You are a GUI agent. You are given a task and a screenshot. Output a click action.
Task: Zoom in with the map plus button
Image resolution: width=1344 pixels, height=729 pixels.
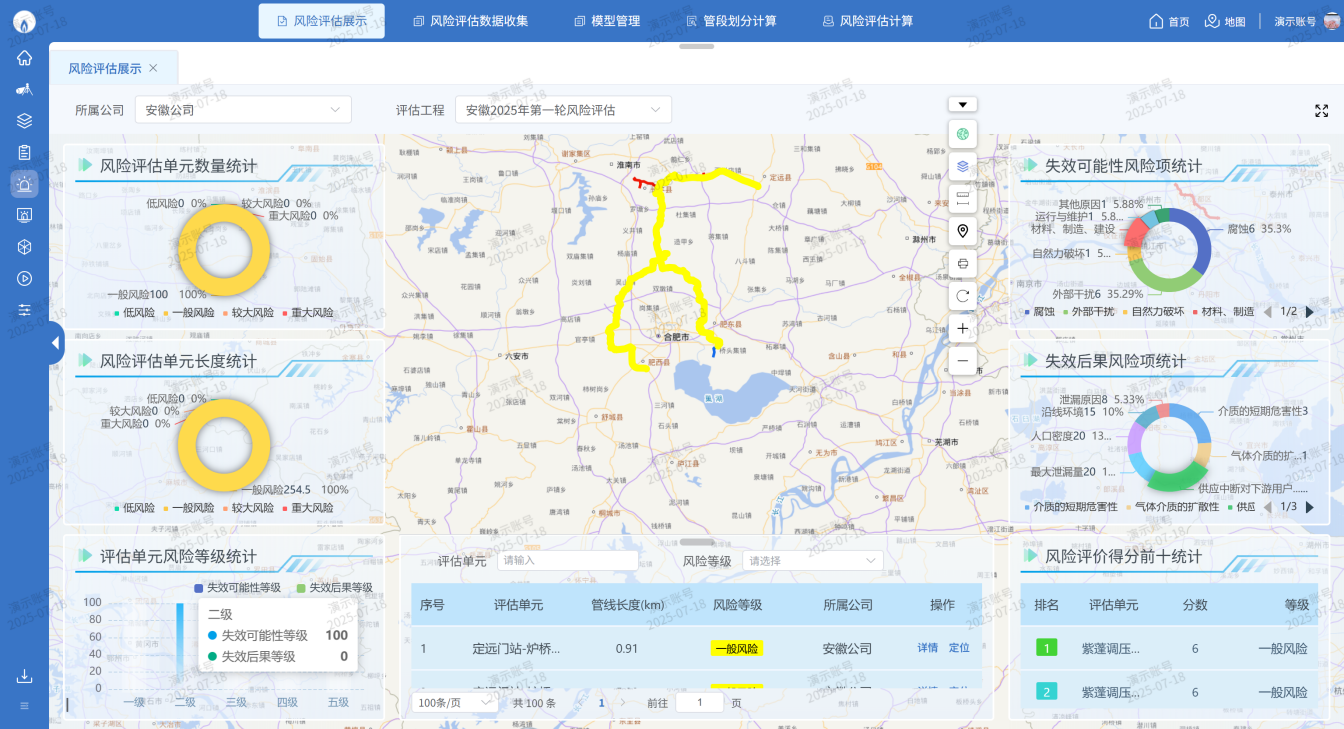coord(962,328)
